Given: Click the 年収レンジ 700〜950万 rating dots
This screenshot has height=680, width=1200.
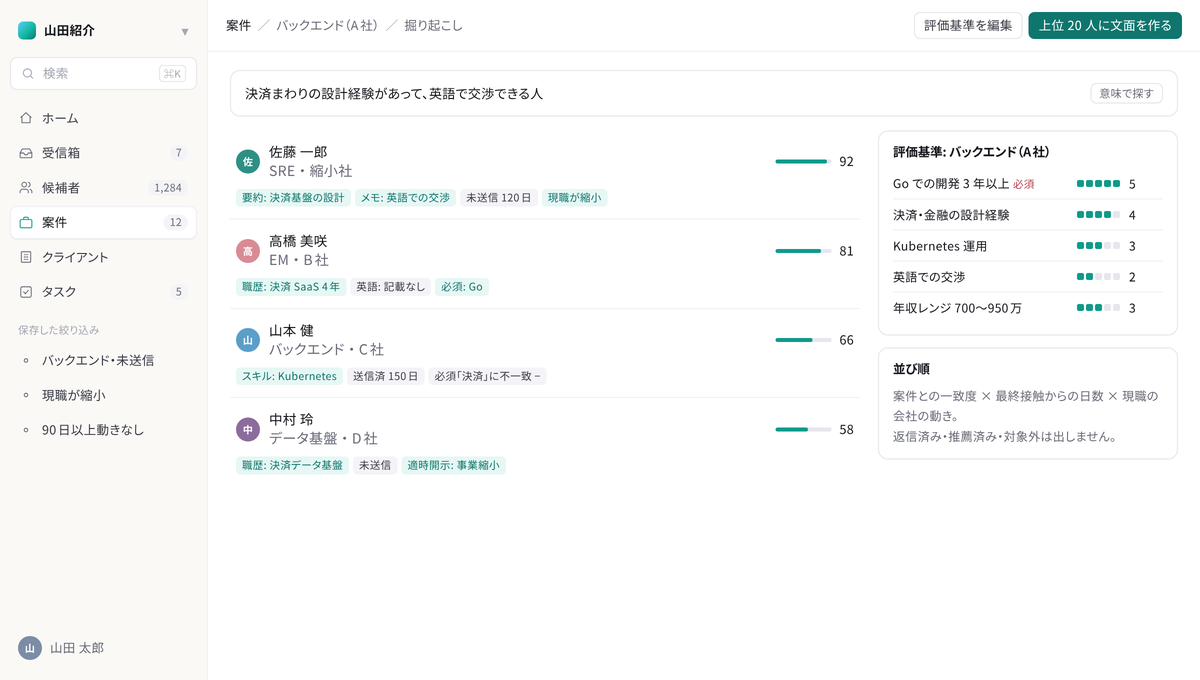Looking at the screenshot, I should click(x=1098, y=308).
